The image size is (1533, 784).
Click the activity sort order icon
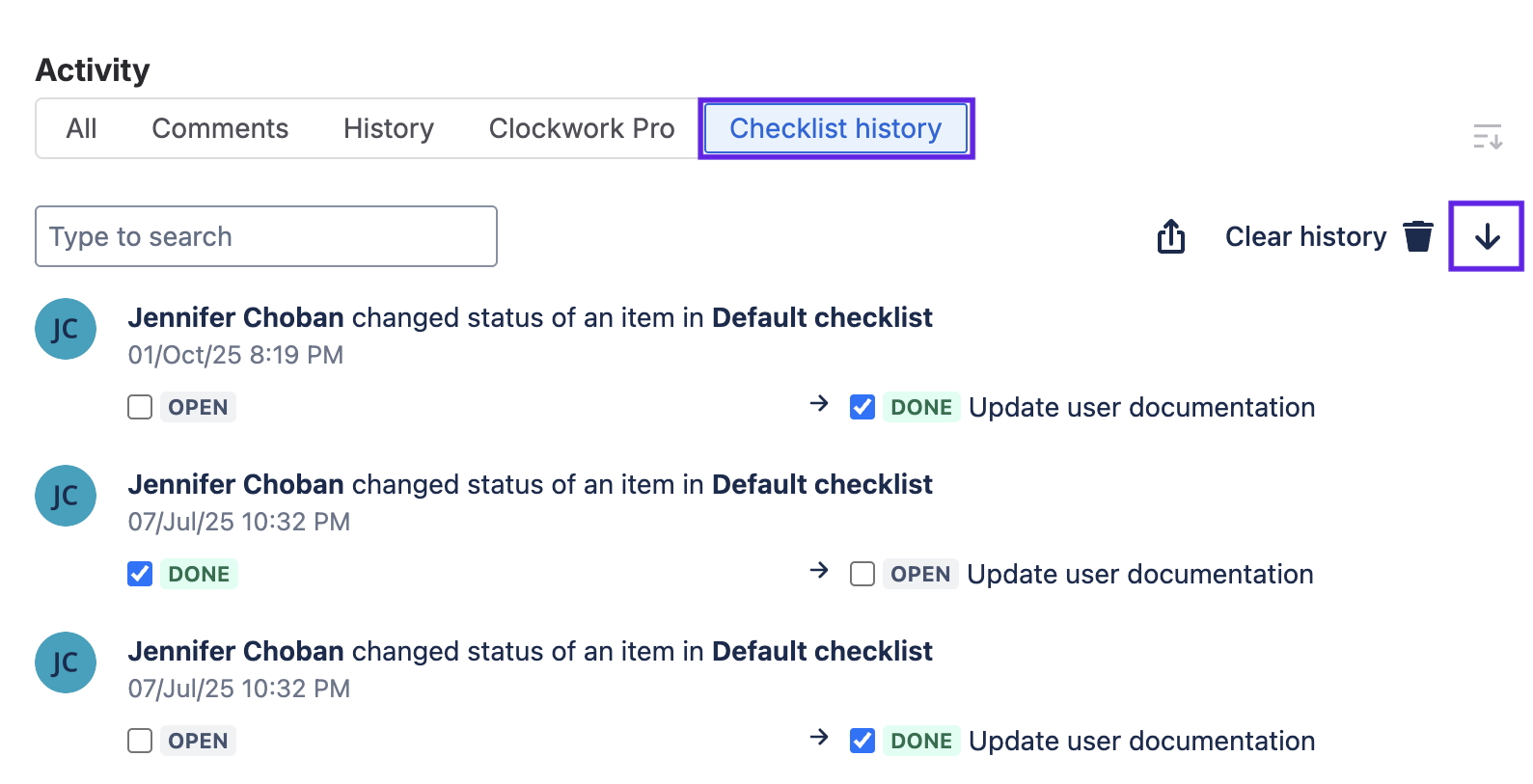(1487, 137)
